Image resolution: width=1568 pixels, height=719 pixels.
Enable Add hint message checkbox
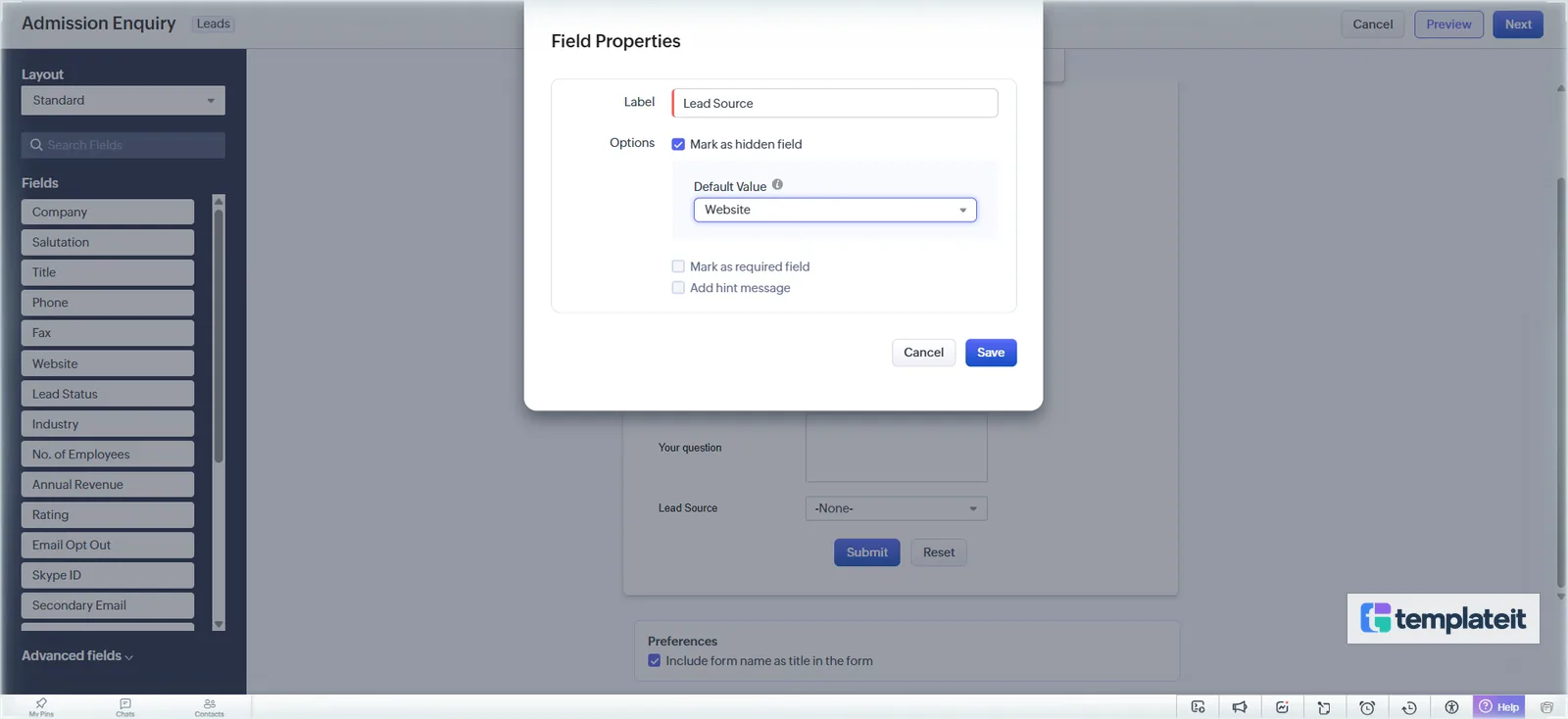(678, 288)
